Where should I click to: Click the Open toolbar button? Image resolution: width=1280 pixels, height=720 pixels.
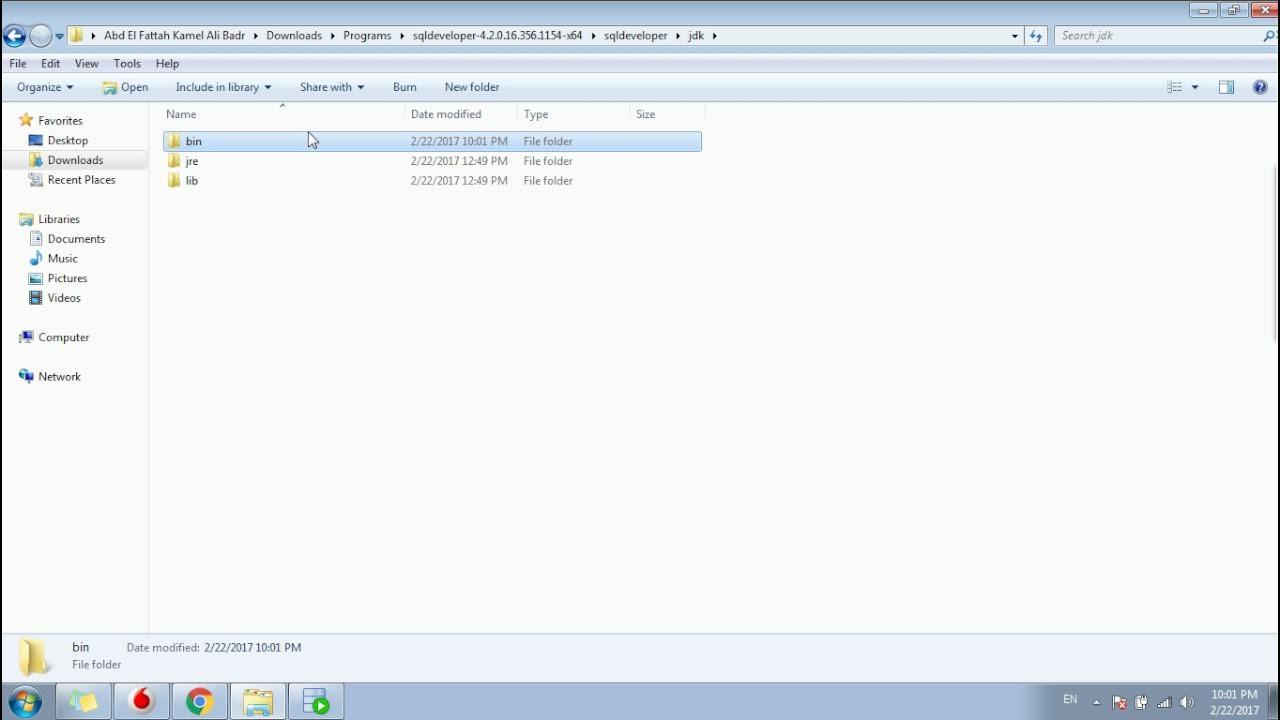(x=125, y=87)
